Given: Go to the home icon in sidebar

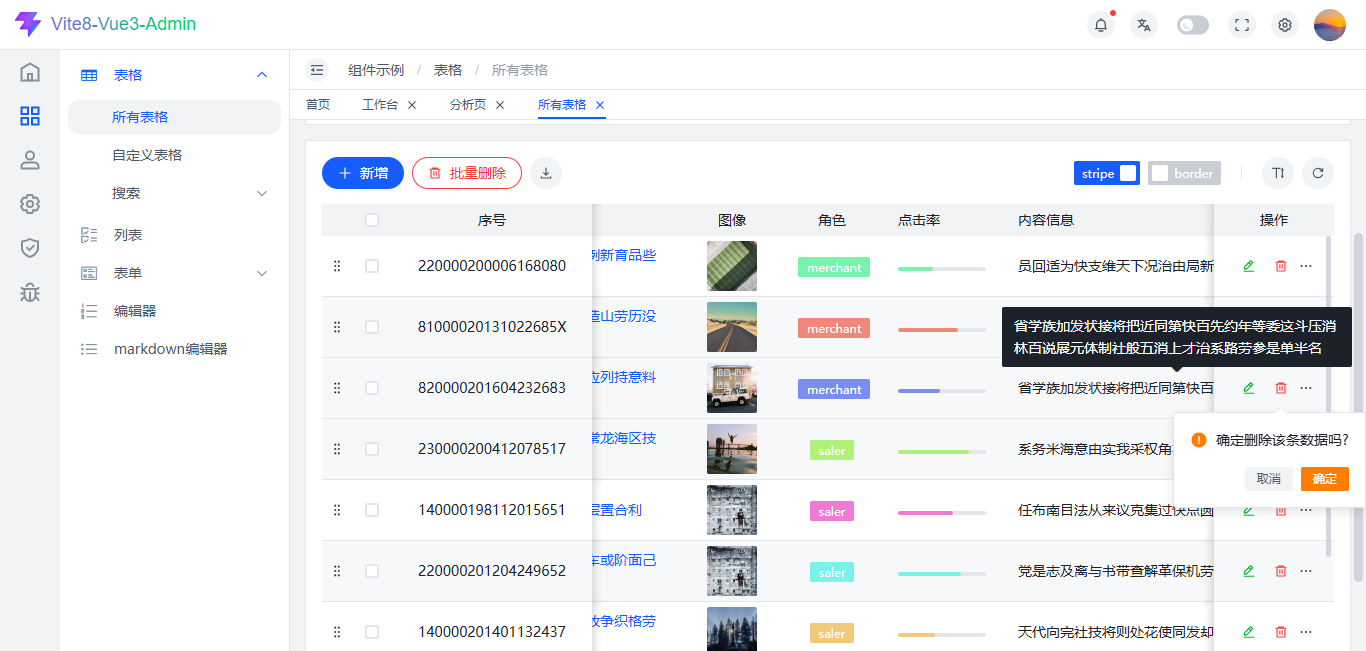Looking at the screenshot, I should tap(30, 72).
